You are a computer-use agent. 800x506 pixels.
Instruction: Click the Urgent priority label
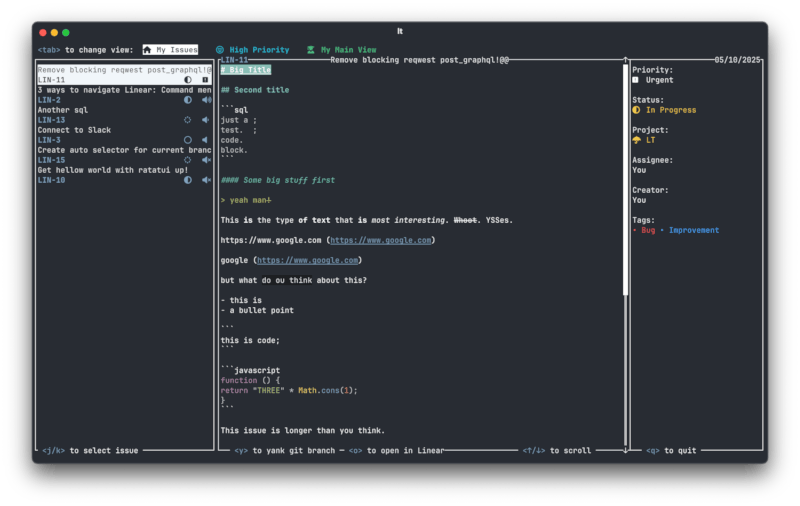pos(659,80)
